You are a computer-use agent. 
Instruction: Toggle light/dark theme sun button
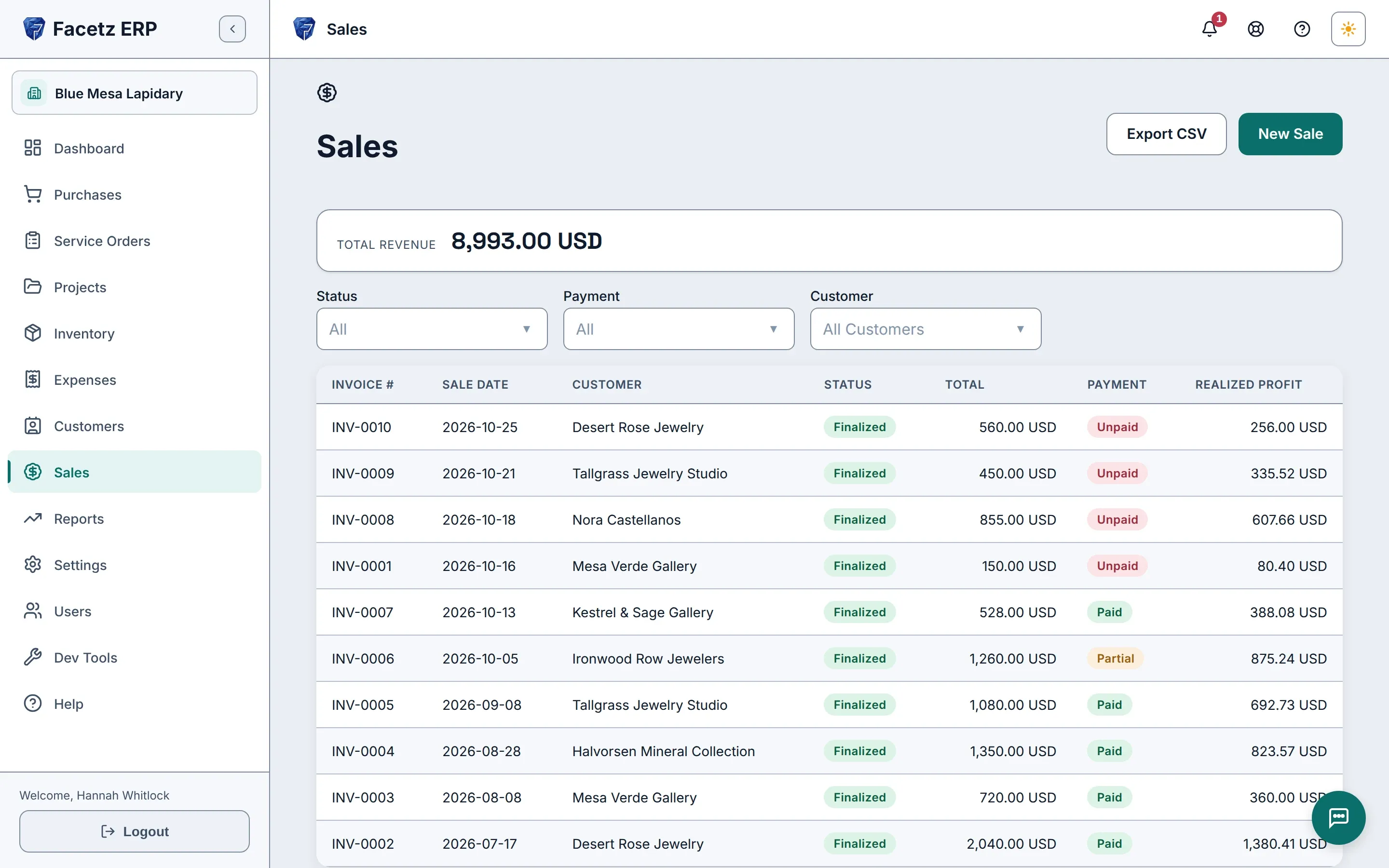tap(1348, 29)
